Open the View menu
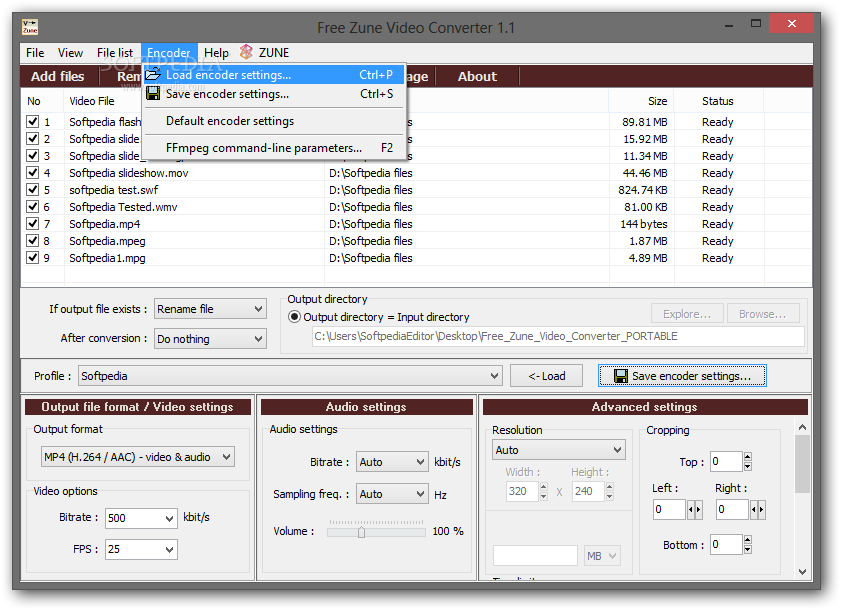 [x=70, y=53]
